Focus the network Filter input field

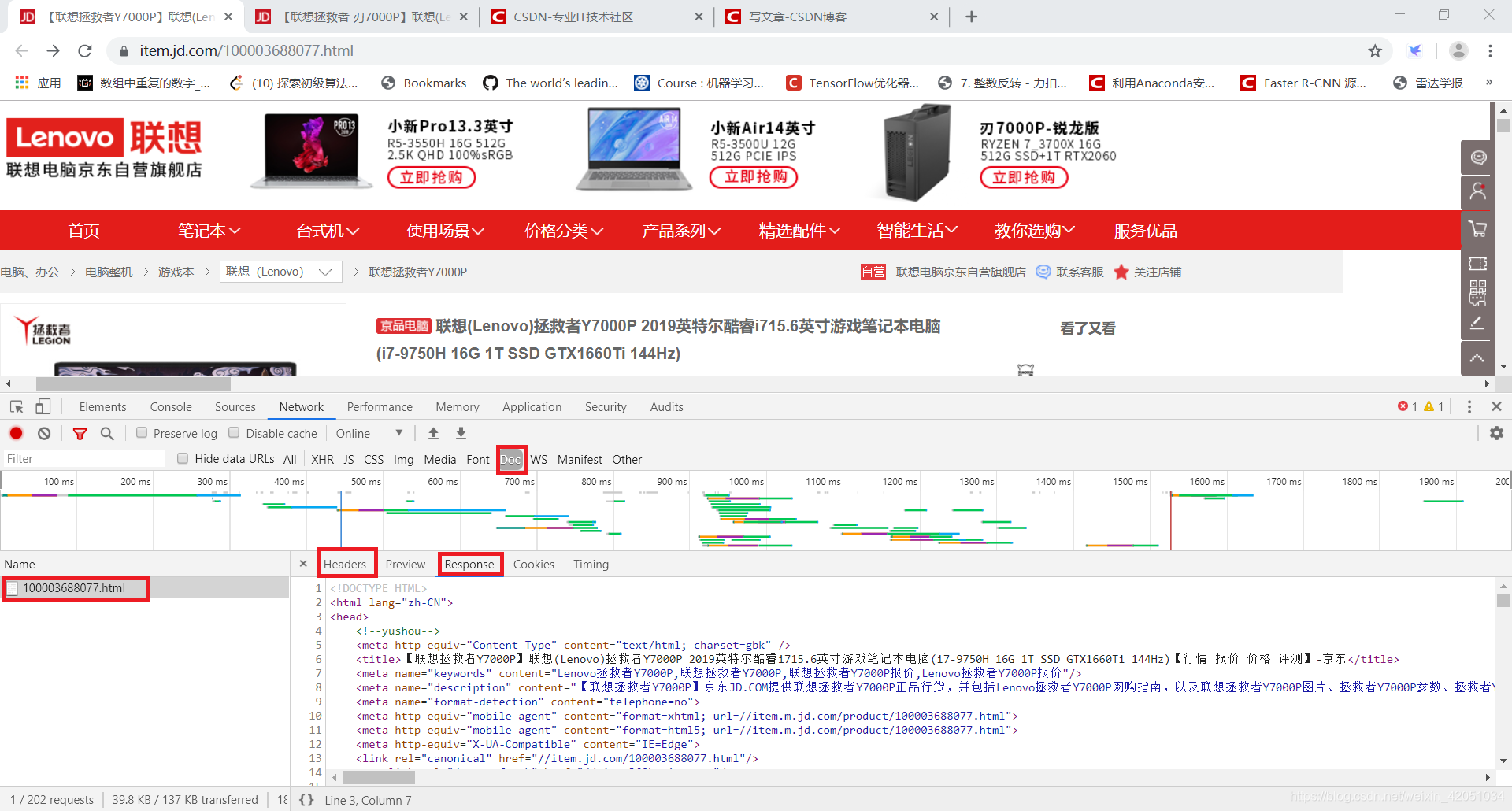[x=83, y=458]
